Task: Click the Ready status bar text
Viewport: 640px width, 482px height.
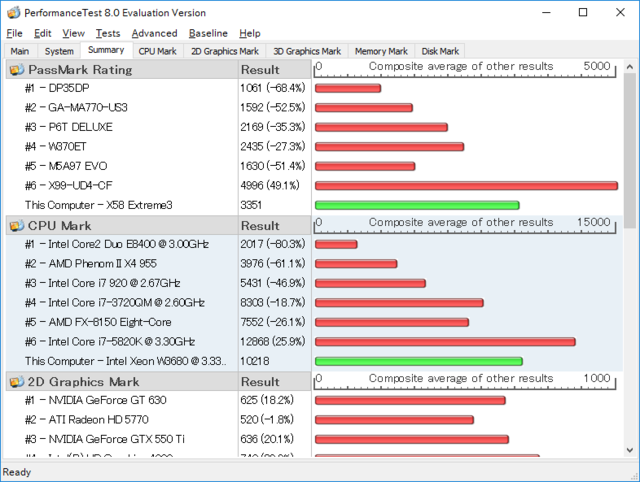Action: (17, 472)
